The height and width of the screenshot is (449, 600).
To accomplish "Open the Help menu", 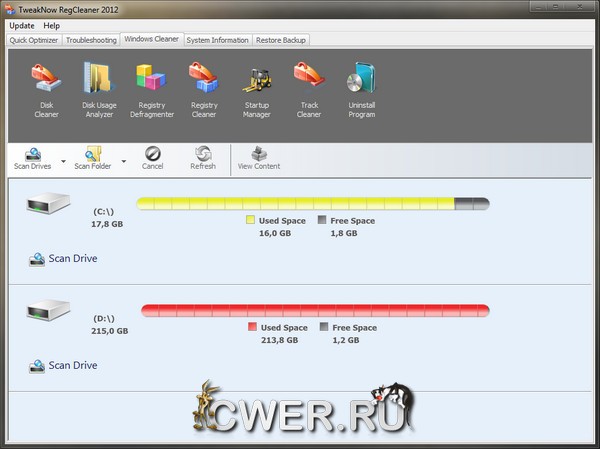I will tap(52, 25).
